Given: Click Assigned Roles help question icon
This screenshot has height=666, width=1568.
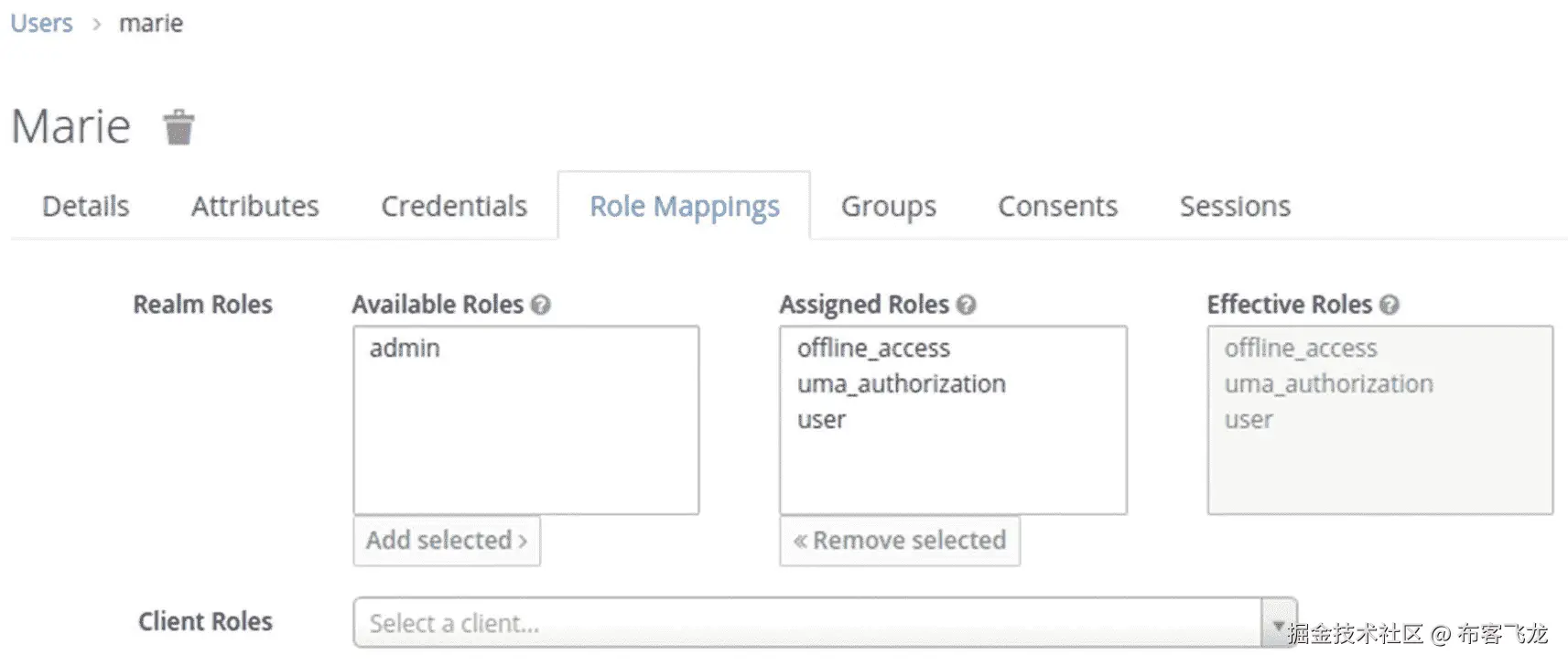Looking at the screenshot, I should coord(967,305).
